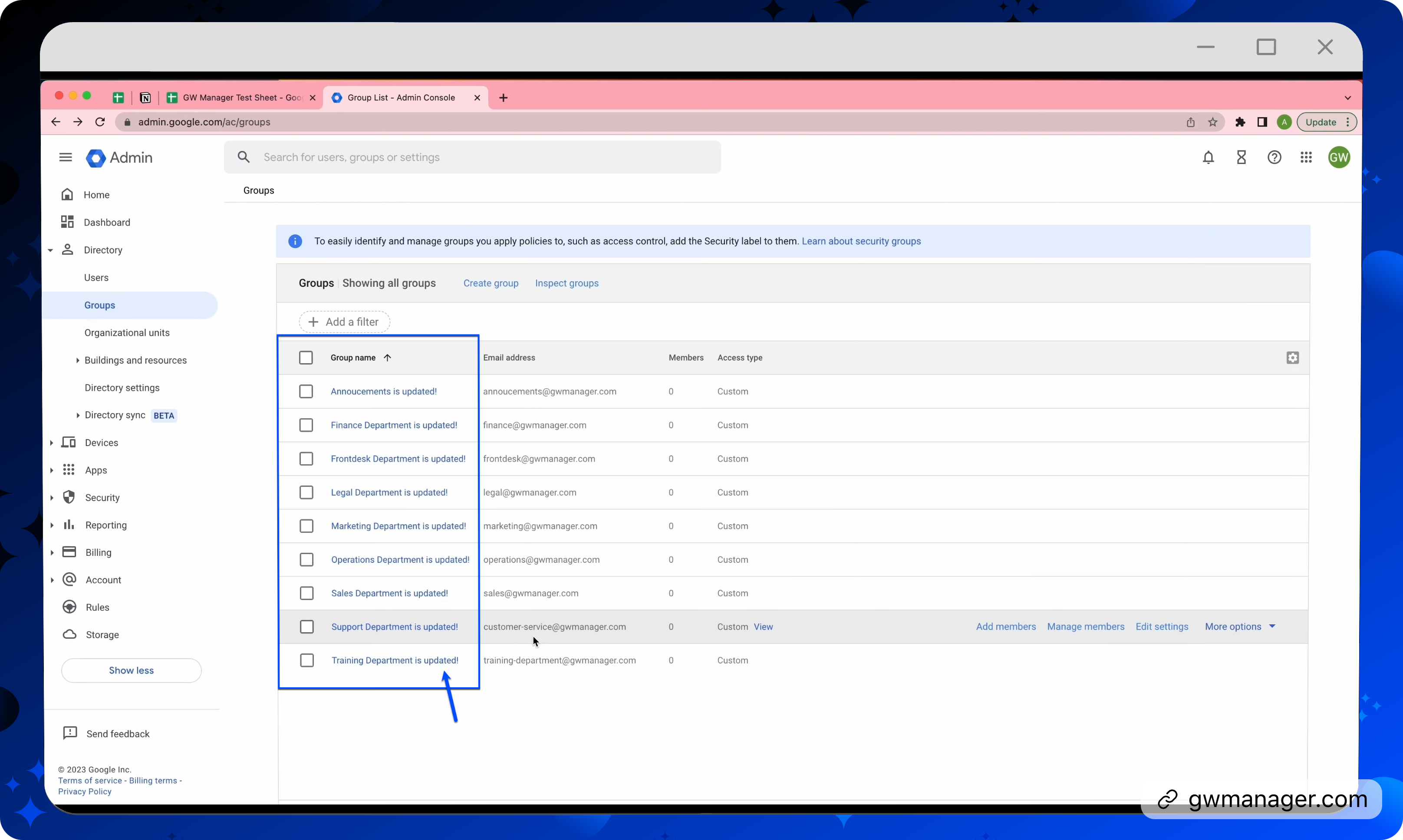The height and width of the screenshot is (840, 1403).
Task: Click Create group link
Action: tap(491, 283)
